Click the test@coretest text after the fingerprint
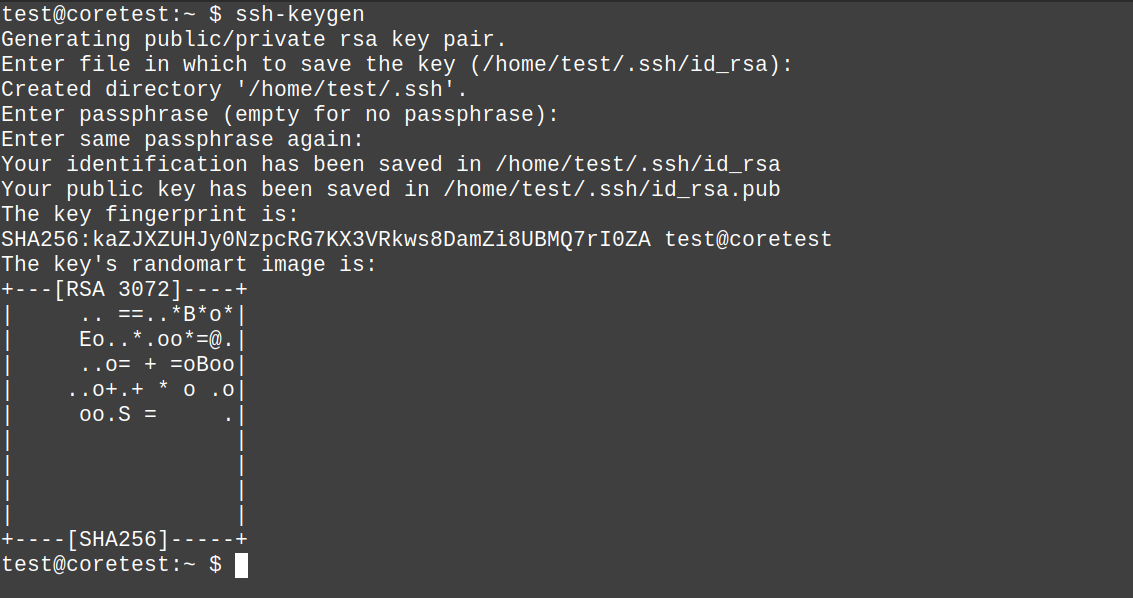This screenshot has width=1133, height=598. pyautogui.click(x=748, y=239)
